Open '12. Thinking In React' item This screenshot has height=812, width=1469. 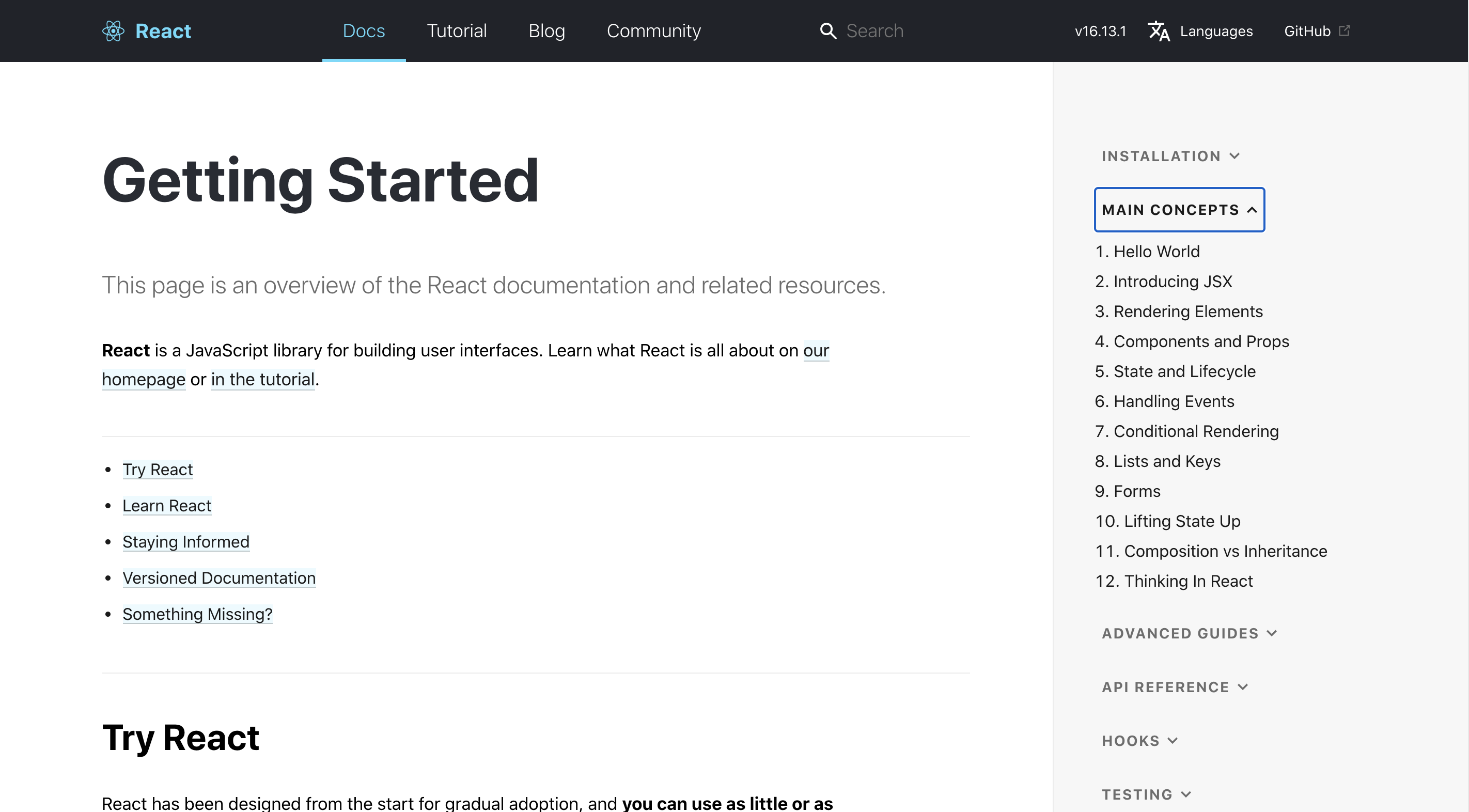pos(1174,581)
